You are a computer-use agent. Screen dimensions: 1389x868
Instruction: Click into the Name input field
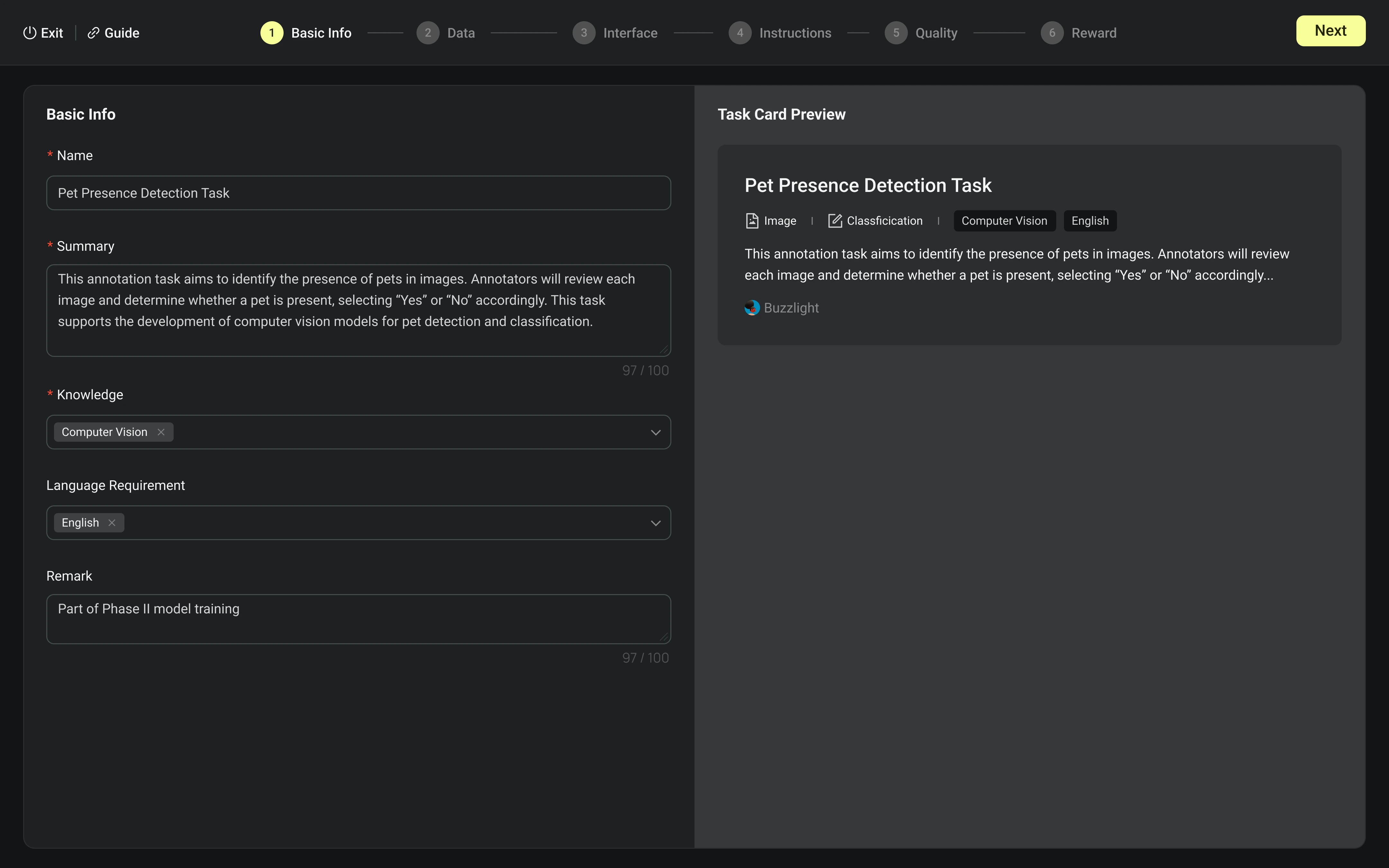[358, 193]
